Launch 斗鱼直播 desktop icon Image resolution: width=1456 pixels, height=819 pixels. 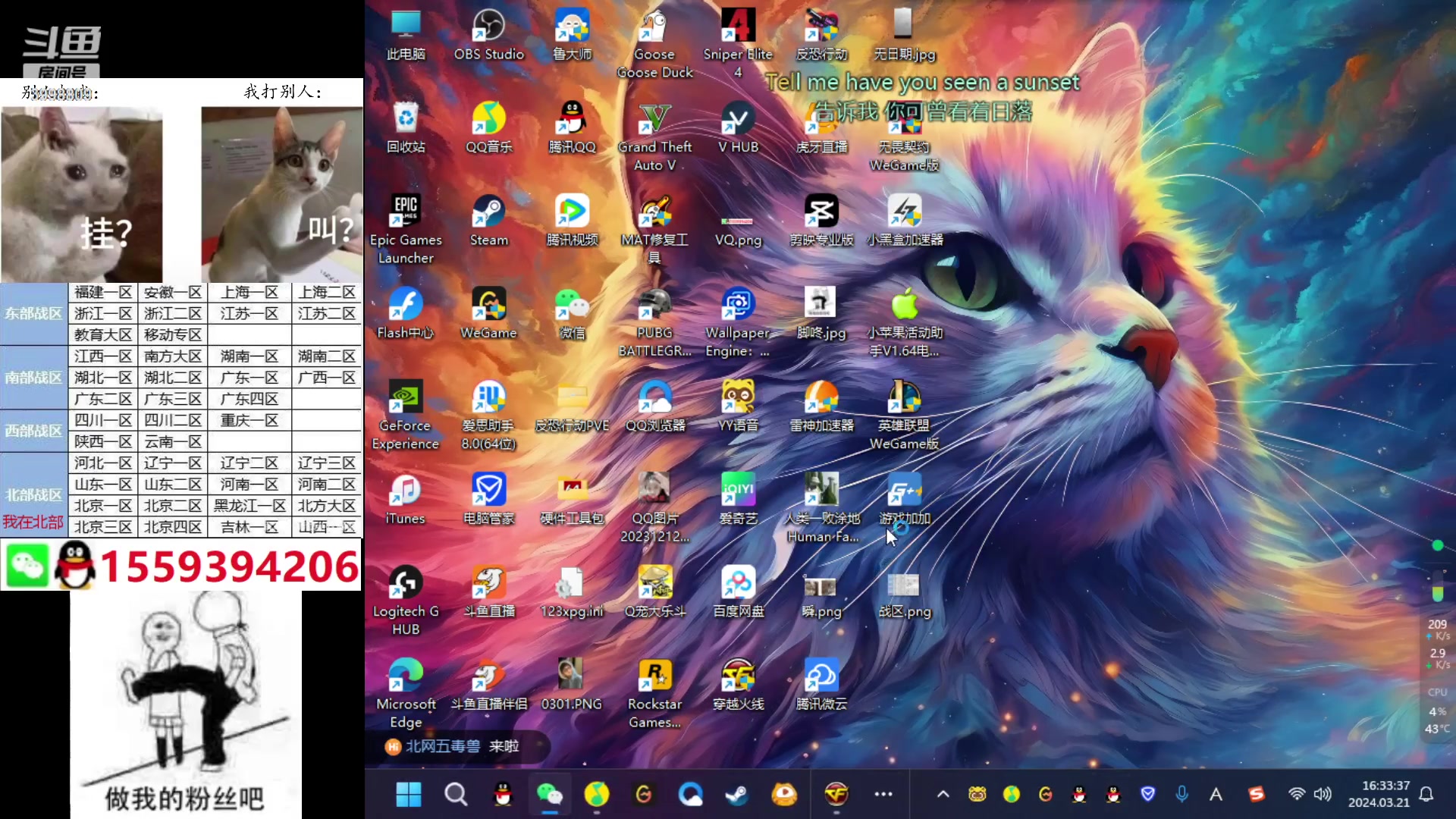click(489, 591)
